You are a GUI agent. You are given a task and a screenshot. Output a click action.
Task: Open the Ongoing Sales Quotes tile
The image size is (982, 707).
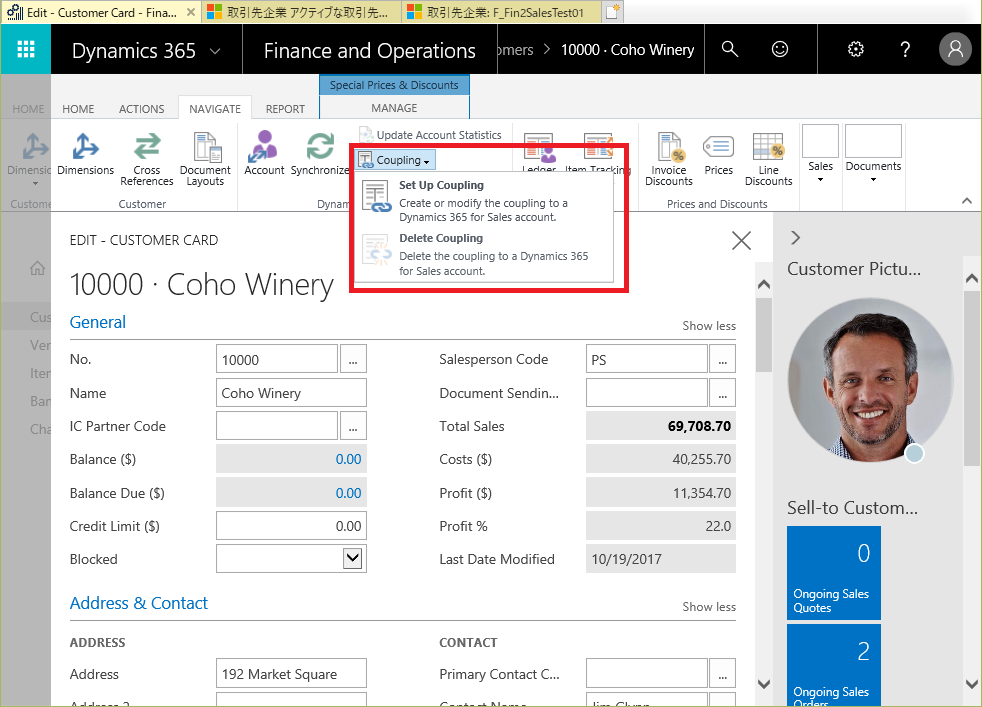pos(834,573)
